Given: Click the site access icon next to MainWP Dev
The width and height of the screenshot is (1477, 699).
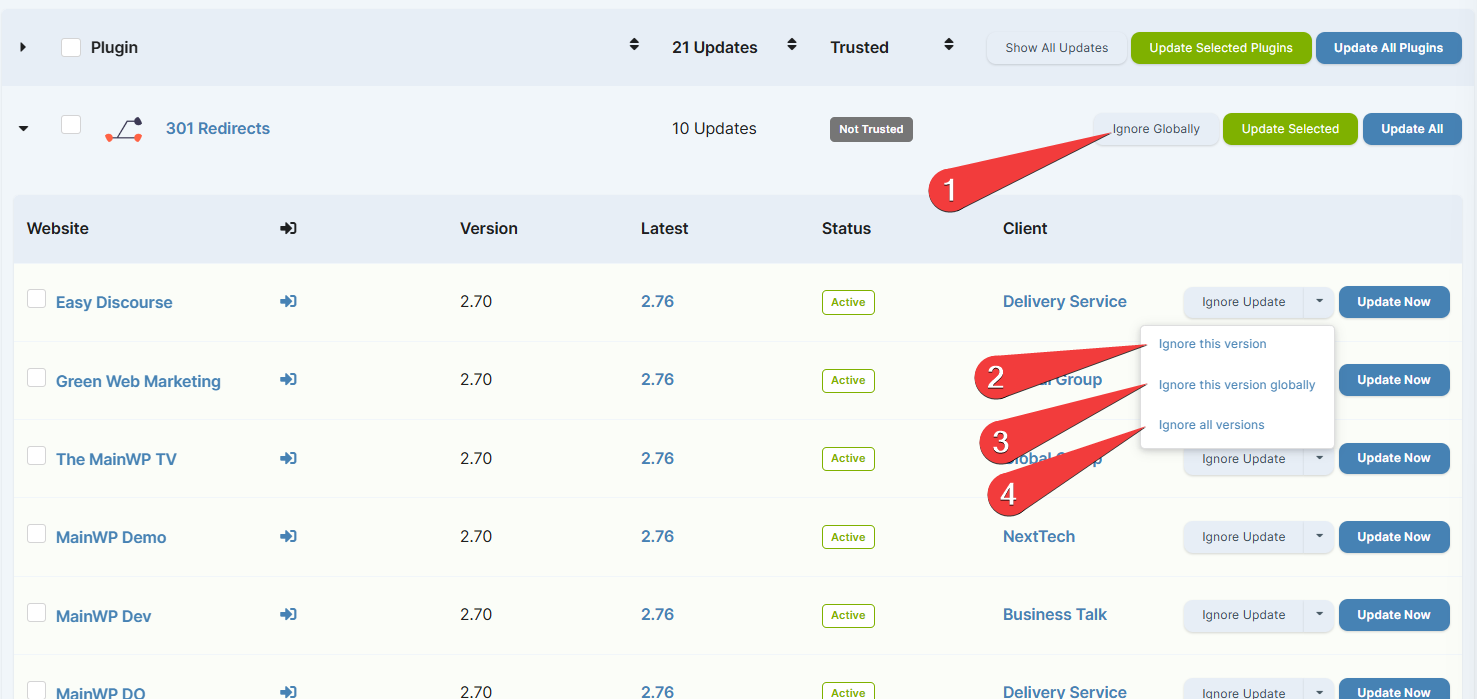Looking at the screenshot, I should 288,614.
